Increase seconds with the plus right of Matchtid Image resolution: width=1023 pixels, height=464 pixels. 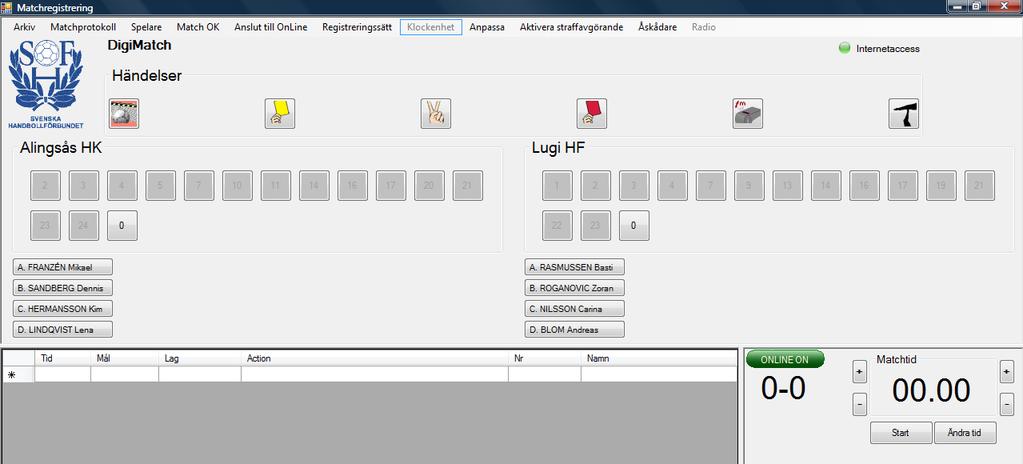pyautogui.click(x=1006, y=372)
